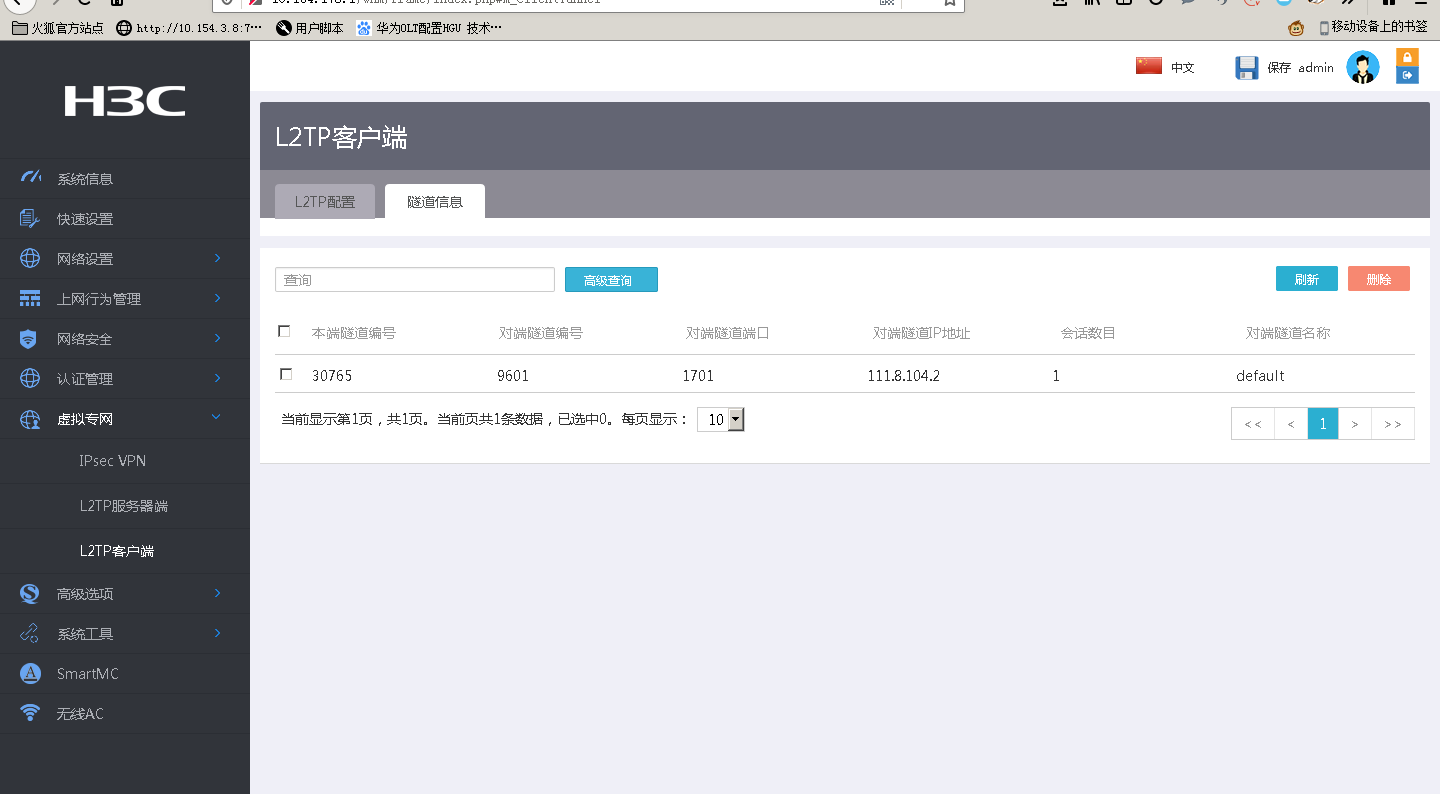Image resolution: width=1440 pixels, height=794 pixels.
Task: Expand the 网络设置 submenu arrow
Action: 217,258
